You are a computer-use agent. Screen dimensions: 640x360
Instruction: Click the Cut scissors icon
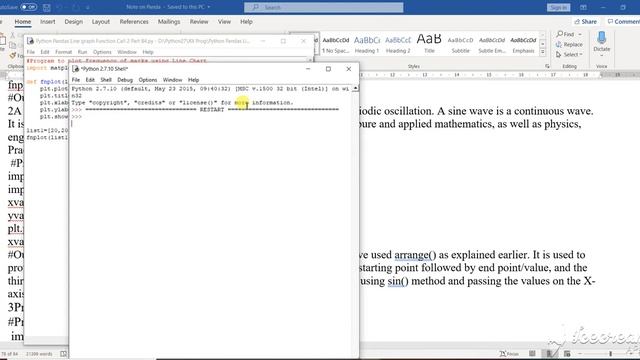pyautogui.click(x=13, y=36)
